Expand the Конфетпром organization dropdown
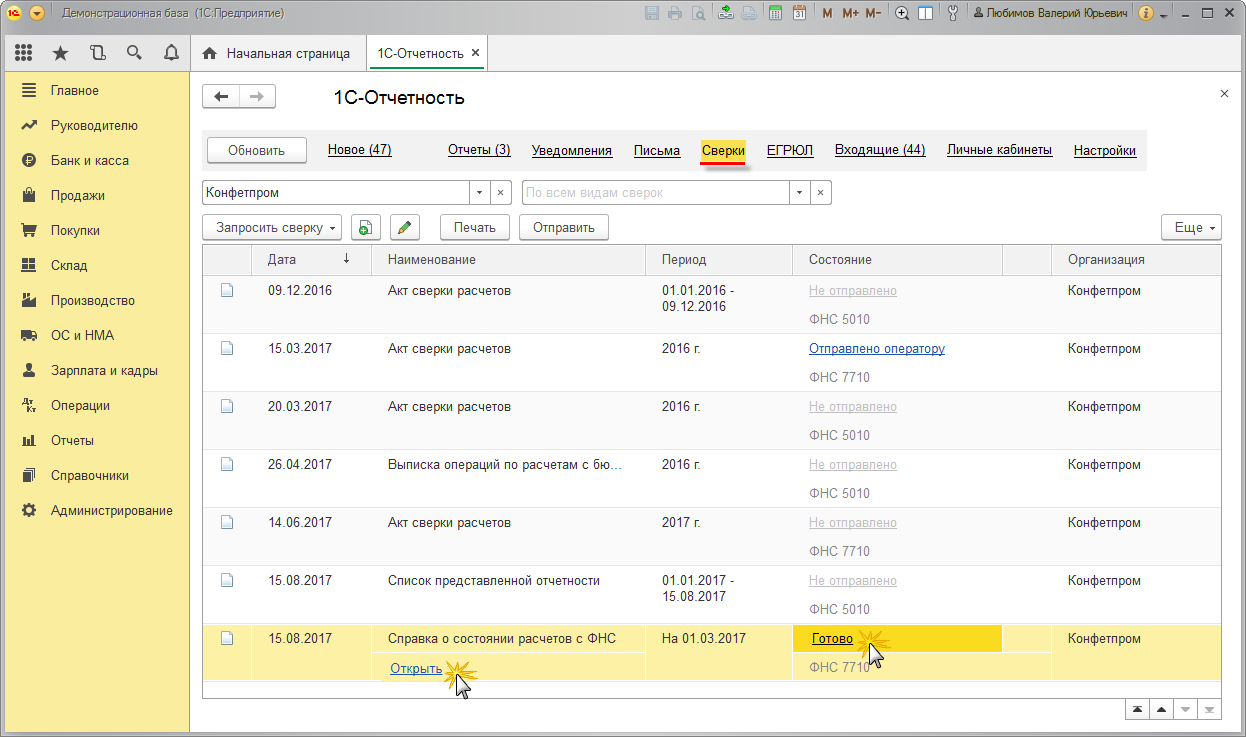This screenshot has height=737, width=1246. [479, 193]
